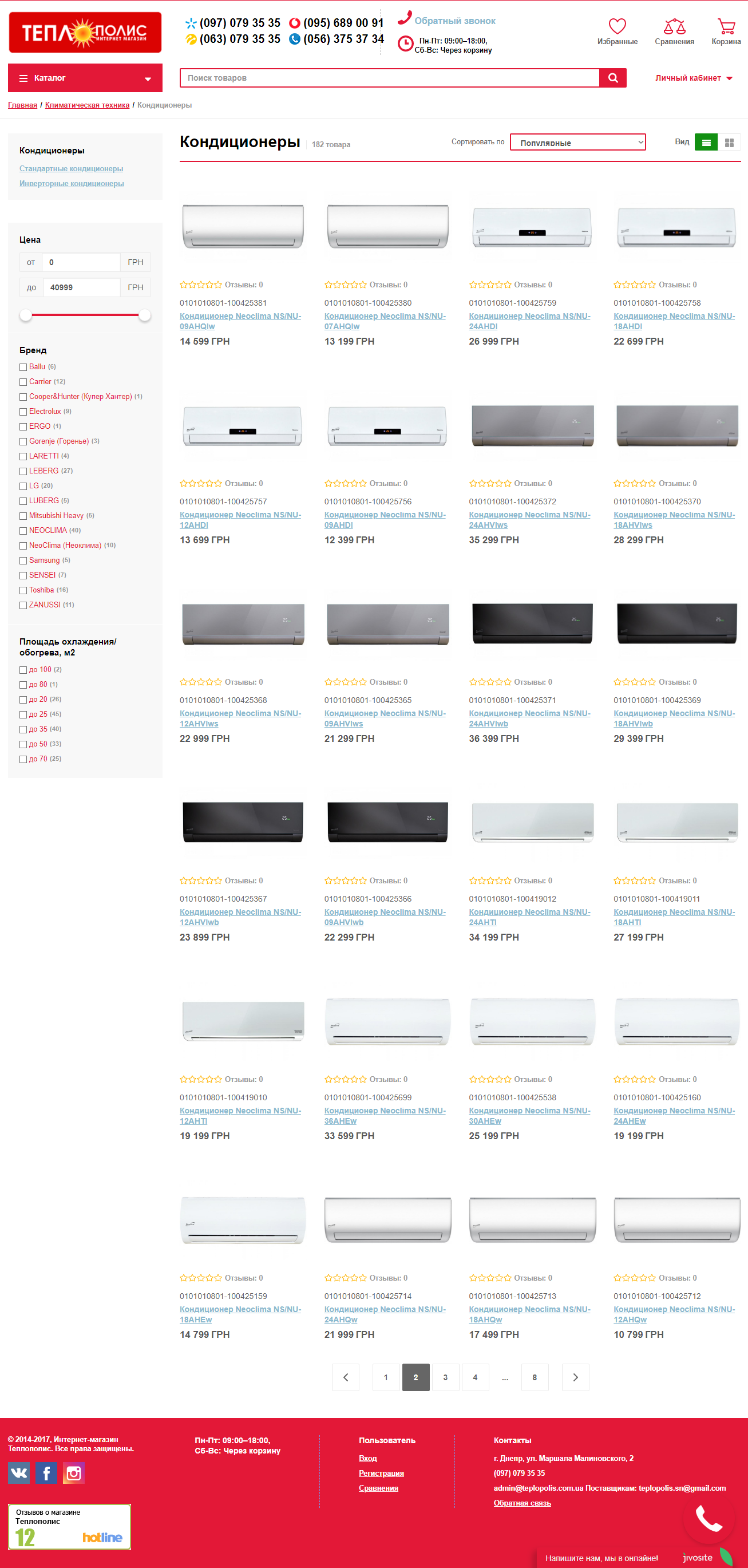748x1568 pixels.
Task: Click the Теплополис logo
Action: point(85,32)
